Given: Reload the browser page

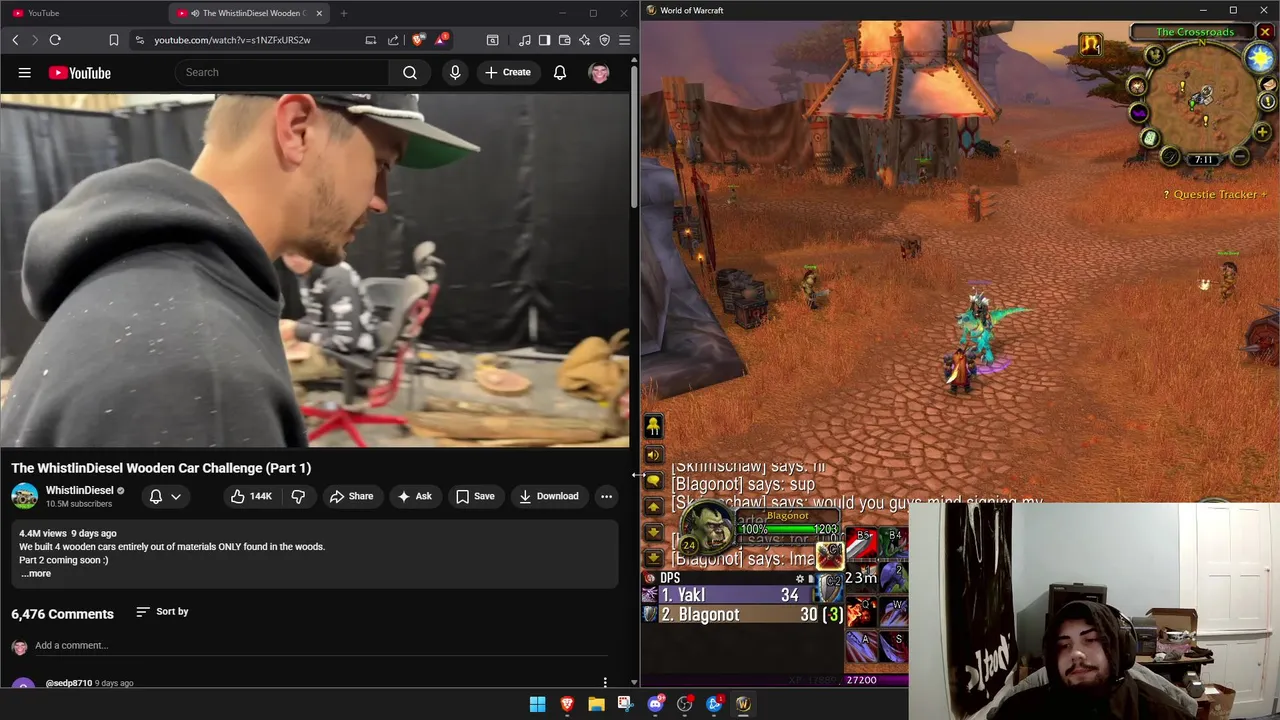Looking at the screenshot, I should tap(55, 40).
